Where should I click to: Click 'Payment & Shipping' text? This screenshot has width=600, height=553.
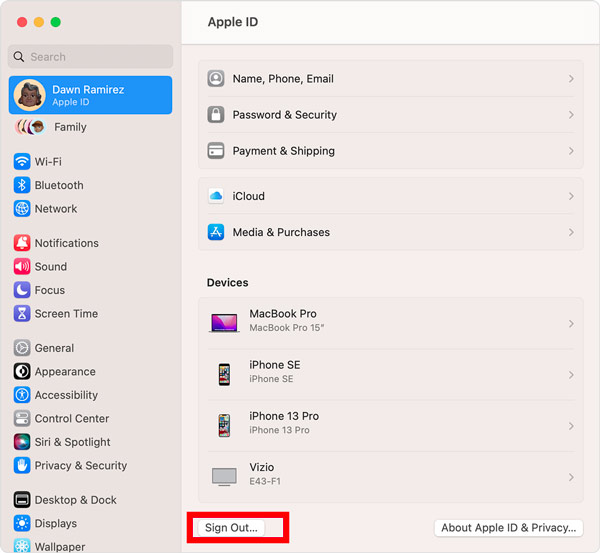(284, 151)
